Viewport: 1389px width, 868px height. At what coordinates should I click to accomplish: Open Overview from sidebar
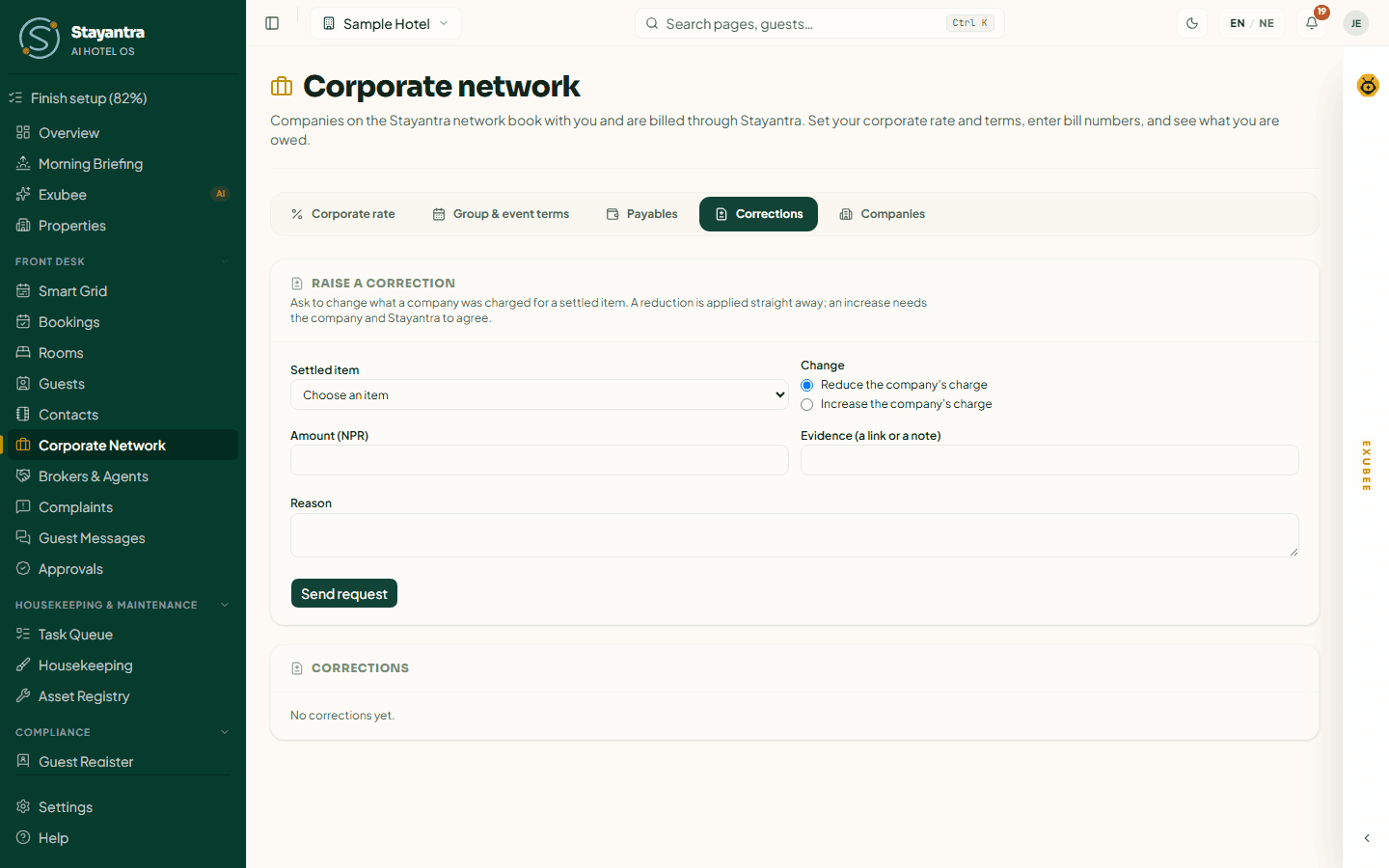[123, 133]
